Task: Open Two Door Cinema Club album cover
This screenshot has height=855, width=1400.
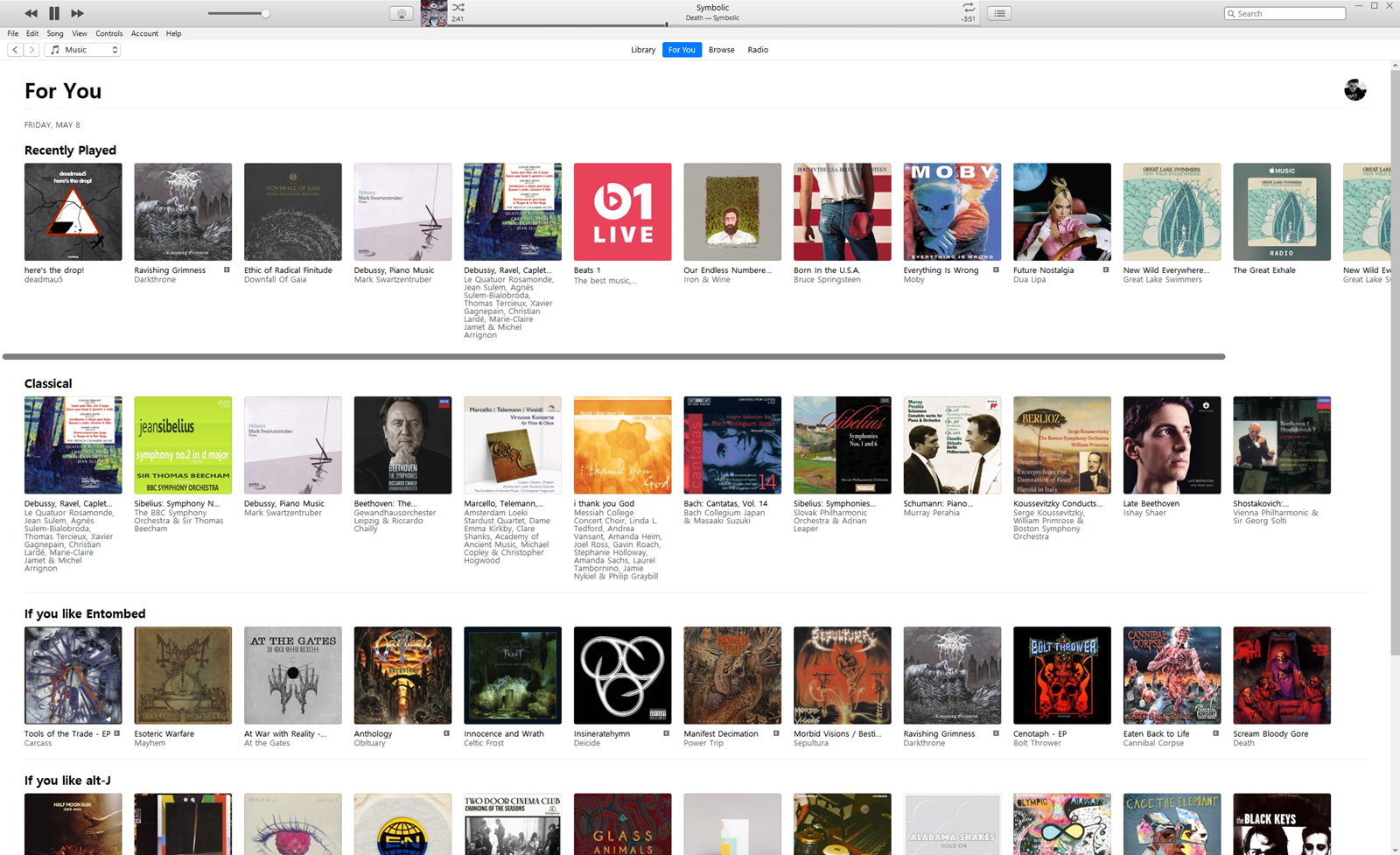Action: coord(513,824)
